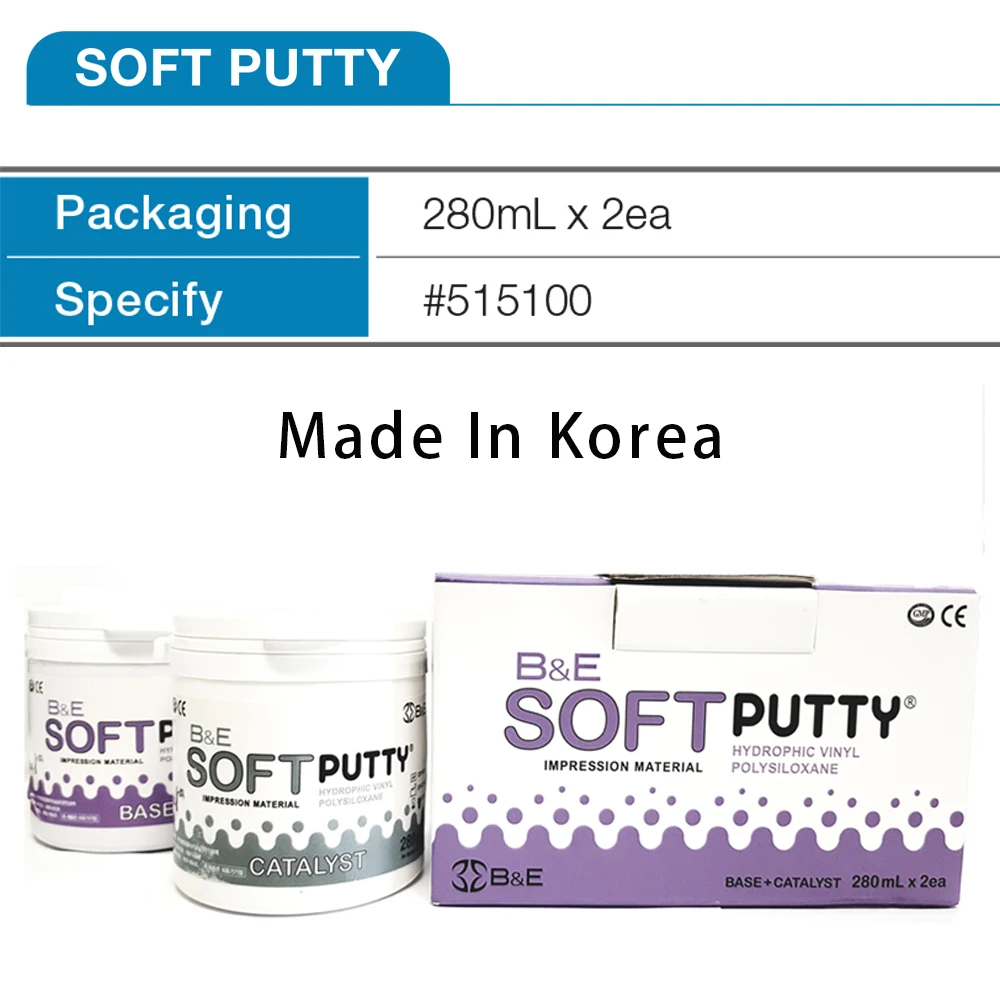Select the Packaging label cell

click(184, 216)
